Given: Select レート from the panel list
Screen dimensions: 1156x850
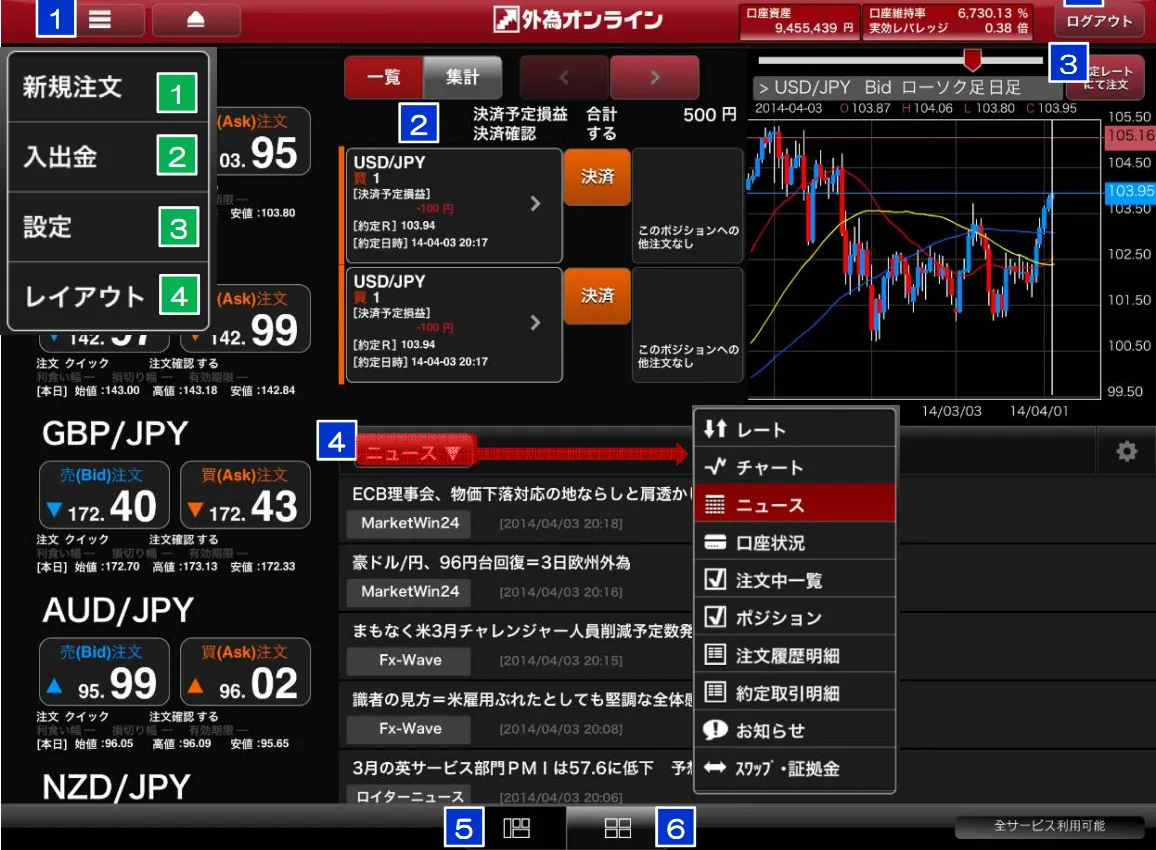Looking at the screenshot, I should pos(794,430).
